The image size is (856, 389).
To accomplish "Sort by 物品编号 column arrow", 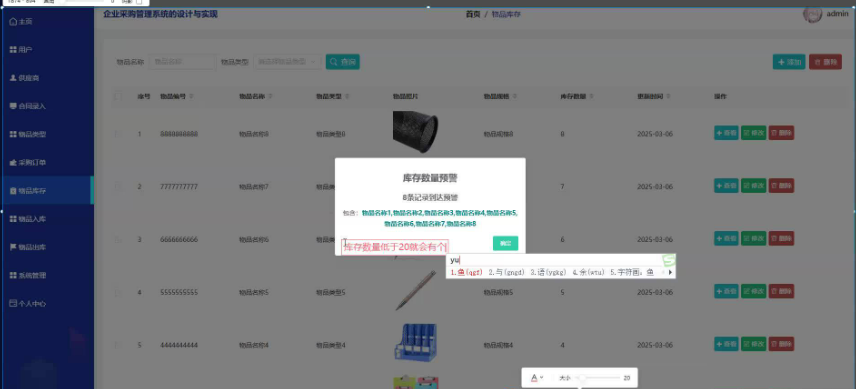I will click(x=192, y=97).
